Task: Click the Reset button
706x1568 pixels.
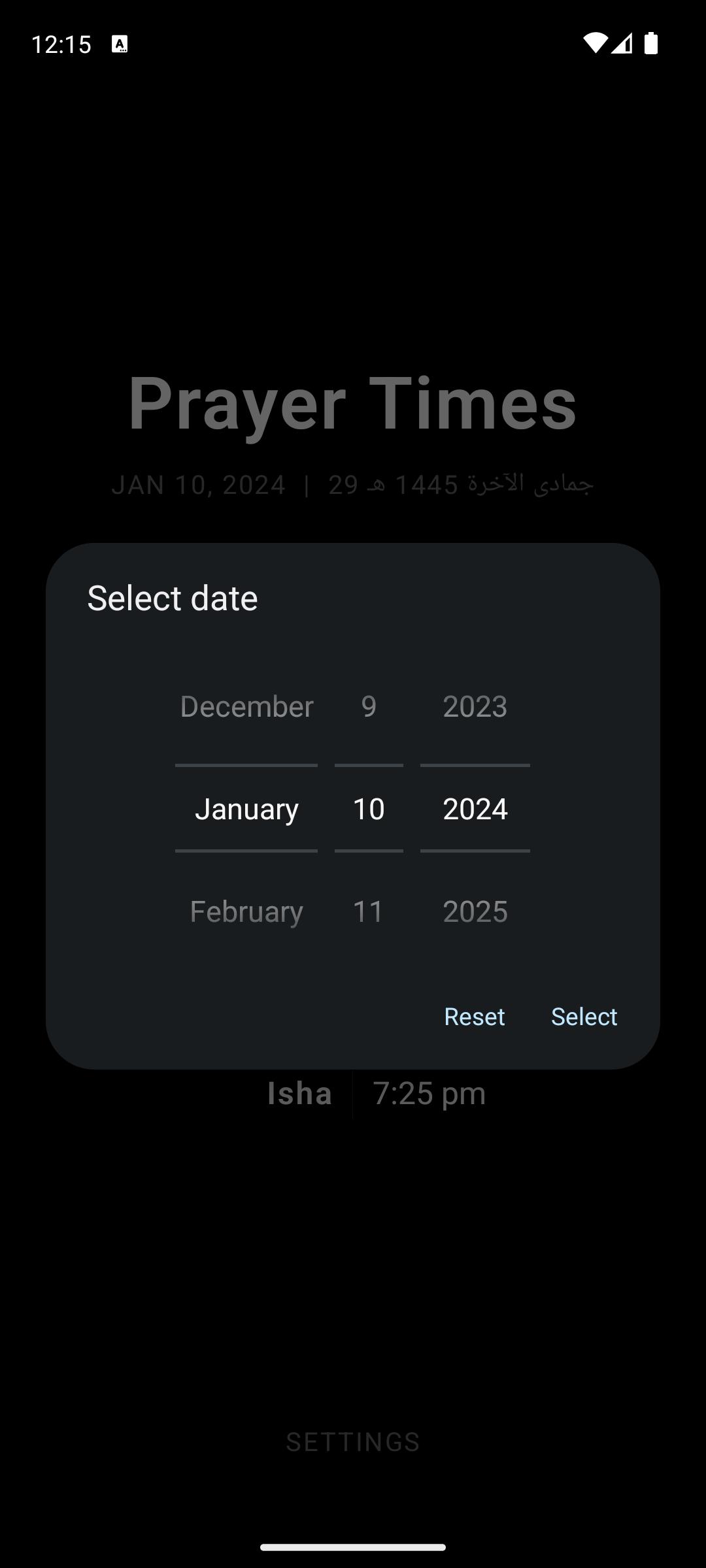Action: coord(475,1017)
